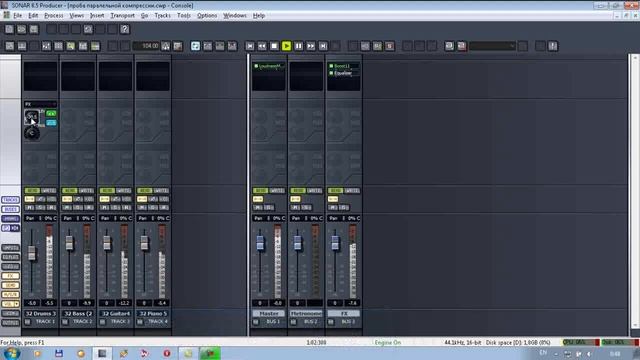Click the Engine On status text
Viewport: 640px width, 360px height.
click(x=388, y=342)
